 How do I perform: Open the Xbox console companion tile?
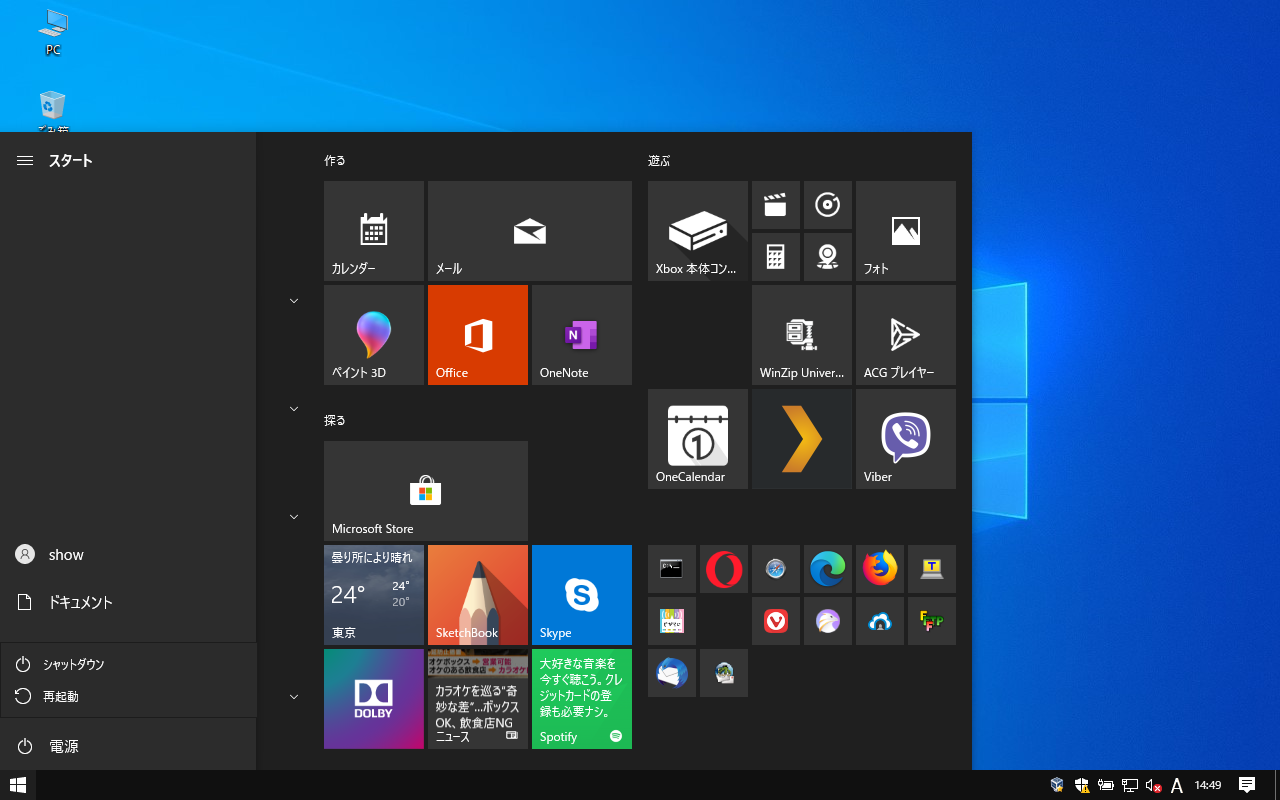[698, 231]
